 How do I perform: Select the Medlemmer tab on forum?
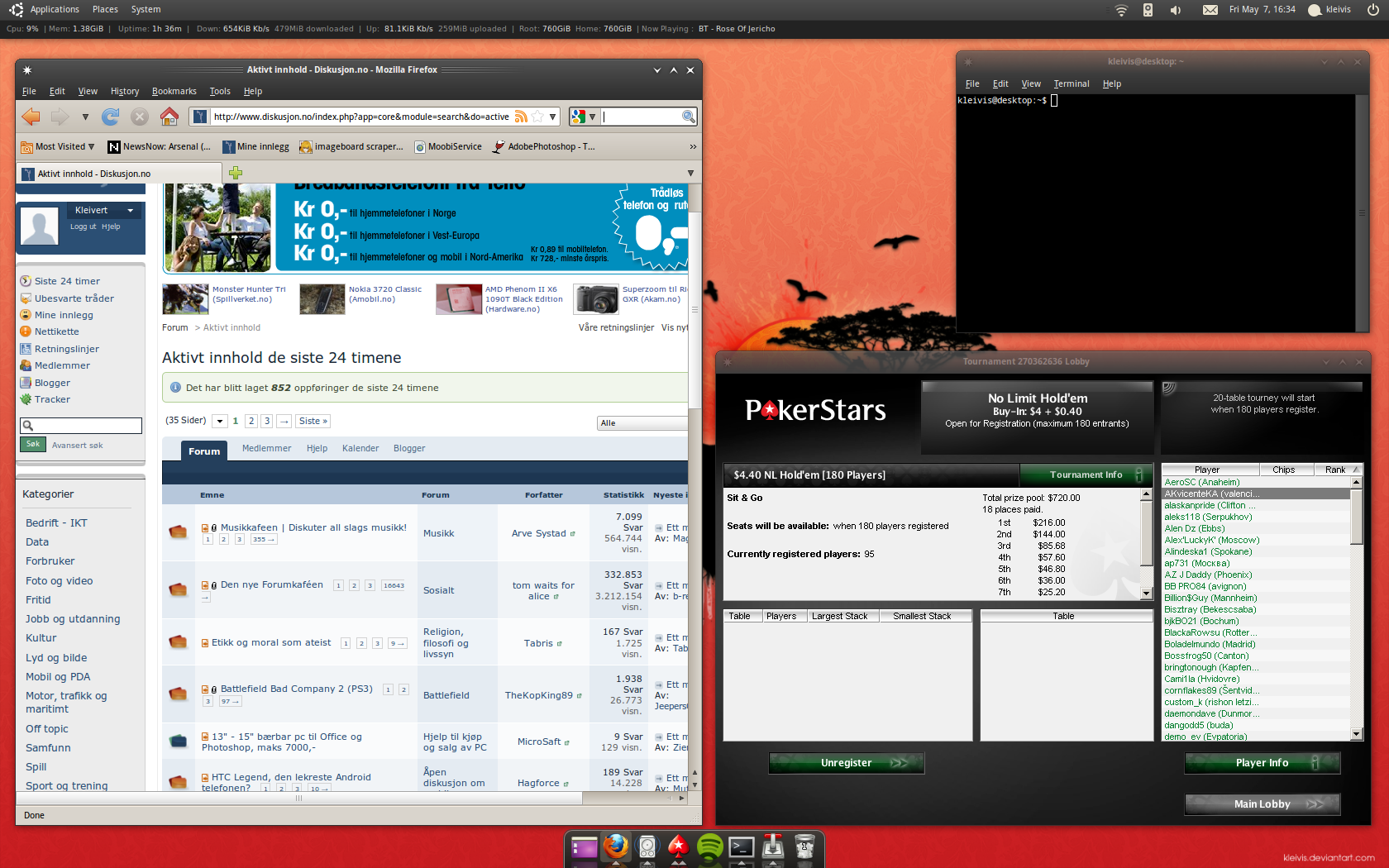click(x=266, y=448)
